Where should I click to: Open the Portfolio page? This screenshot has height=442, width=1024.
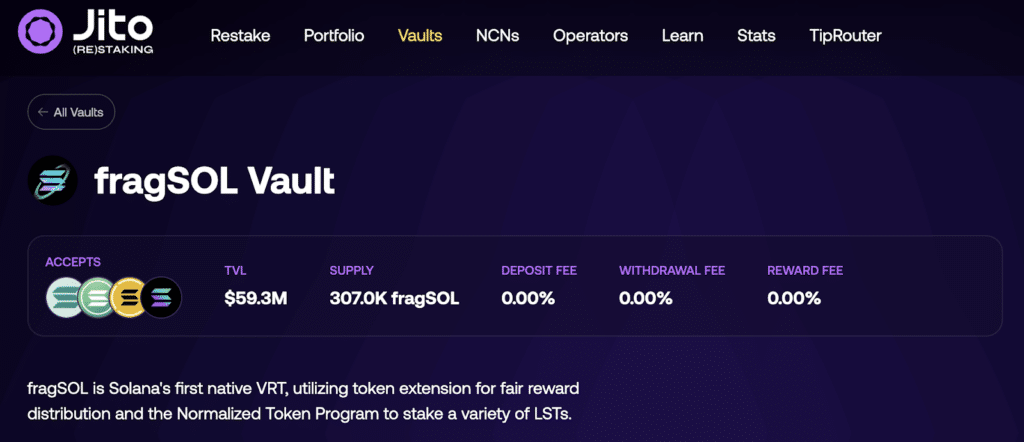[334, 36]
